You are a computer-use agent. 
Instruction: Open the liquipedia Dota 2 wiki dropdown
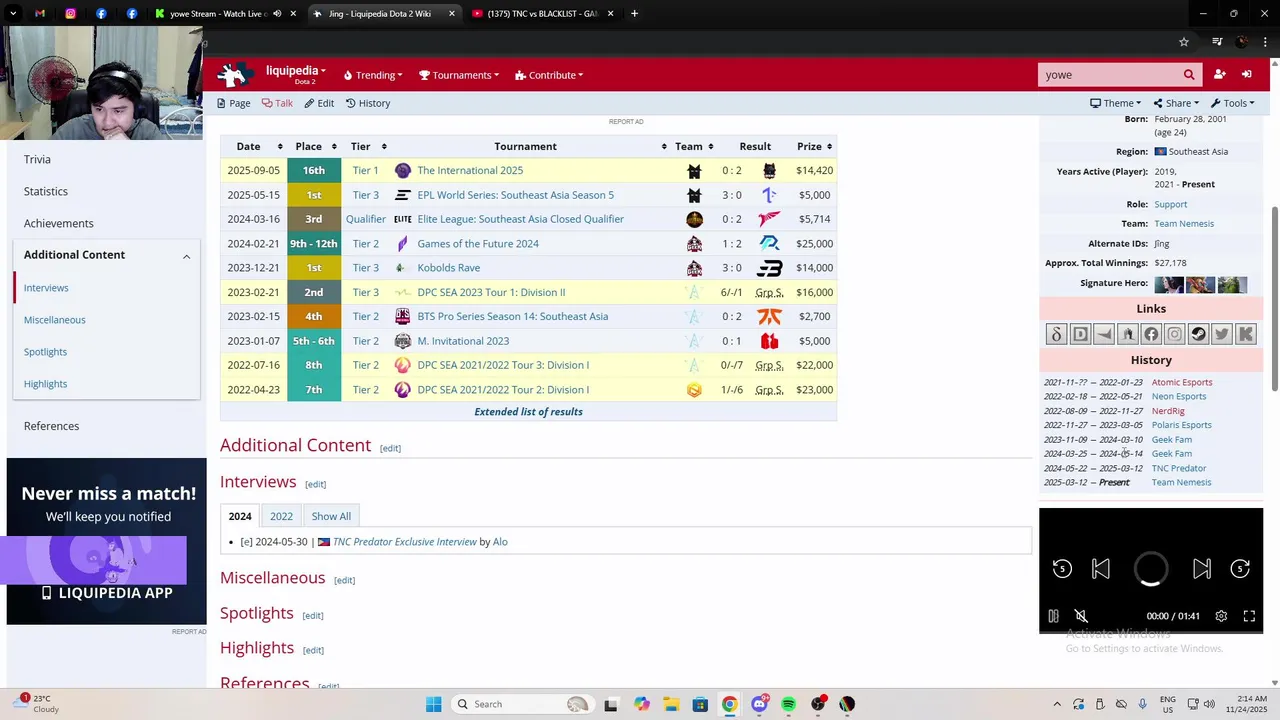pos(296,74)
